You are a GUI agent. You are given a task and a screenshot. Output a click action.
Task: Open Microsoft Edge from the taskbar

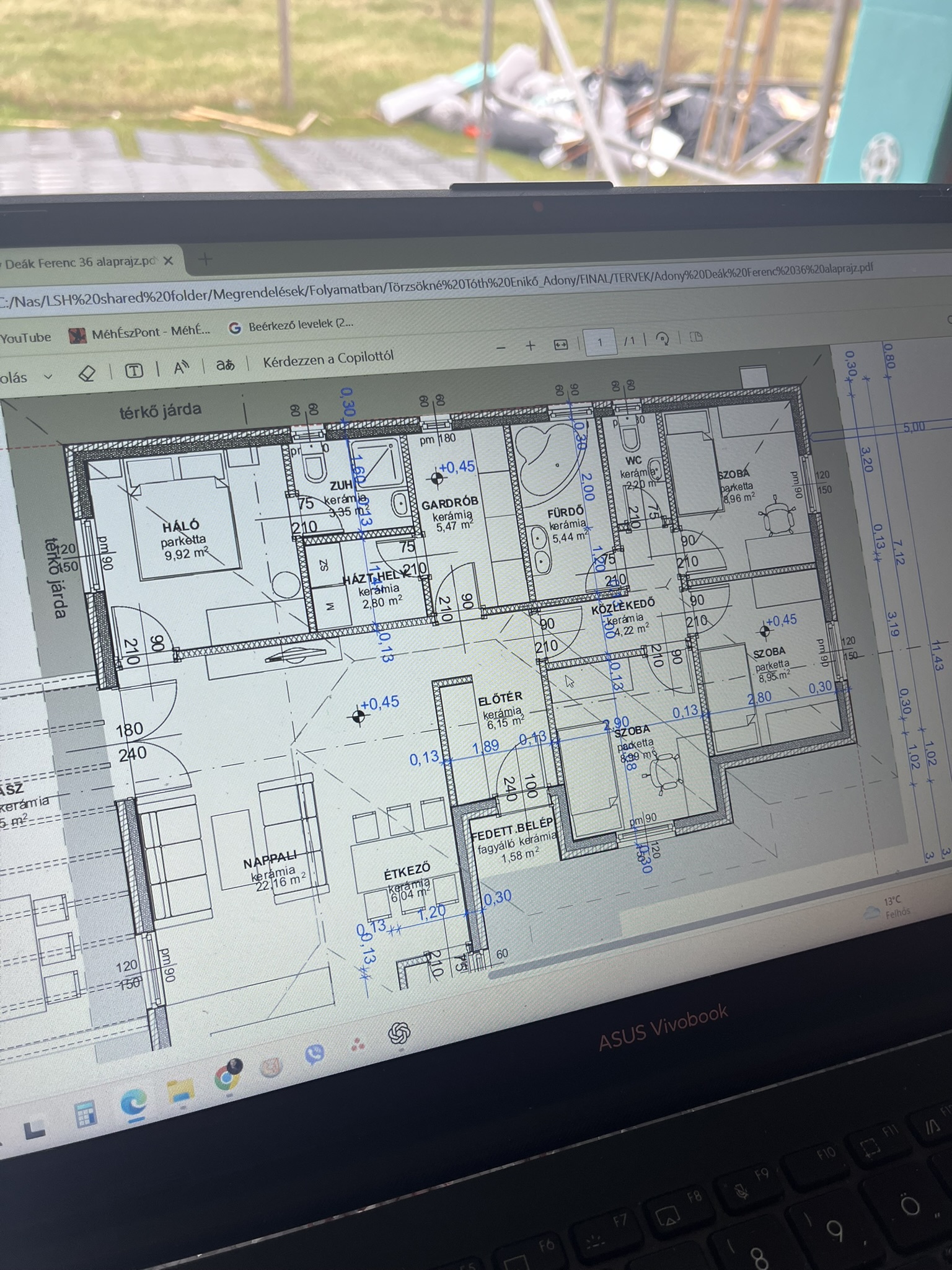point(133,1104)
